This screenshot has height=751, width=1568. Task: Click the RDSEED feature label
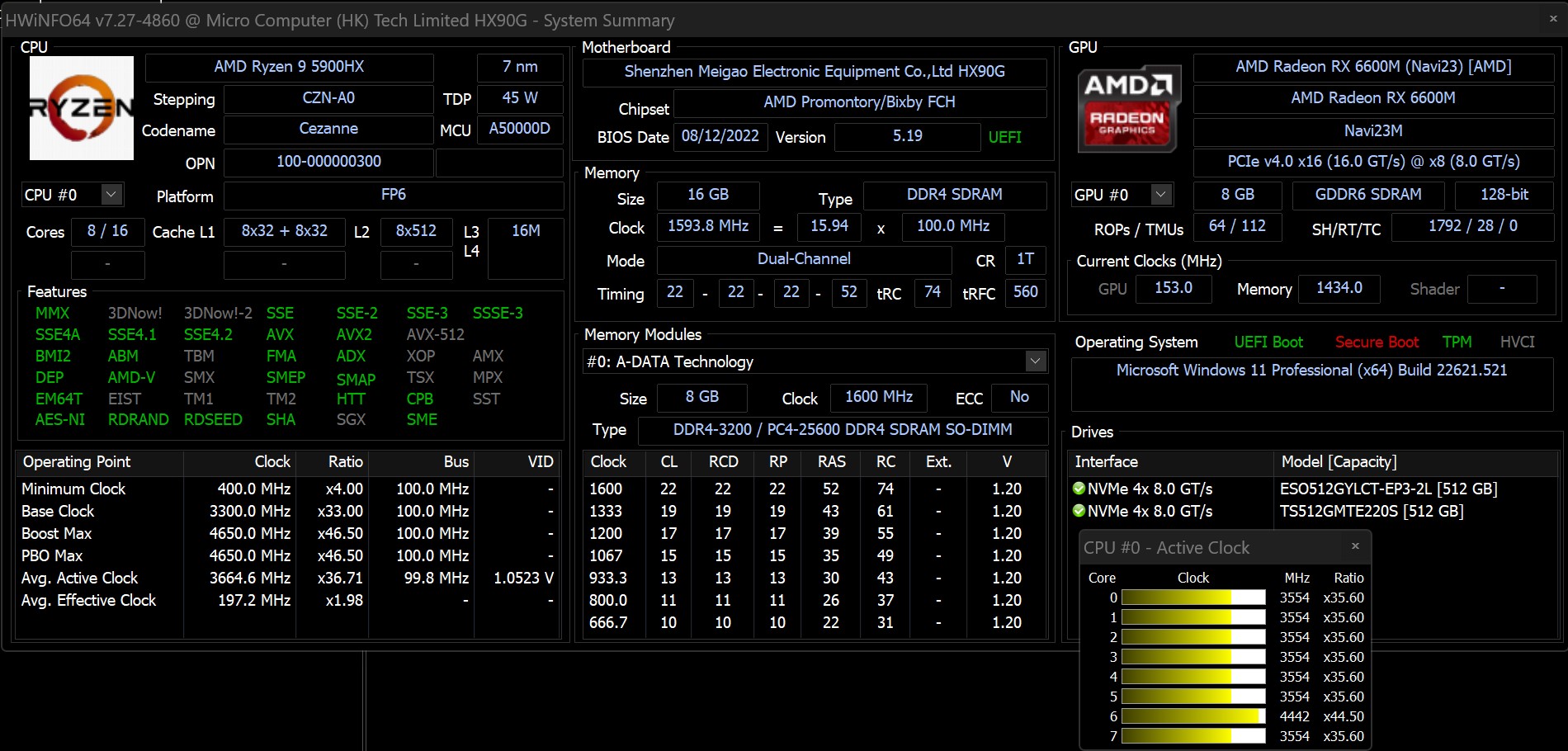tap(213, 420)
